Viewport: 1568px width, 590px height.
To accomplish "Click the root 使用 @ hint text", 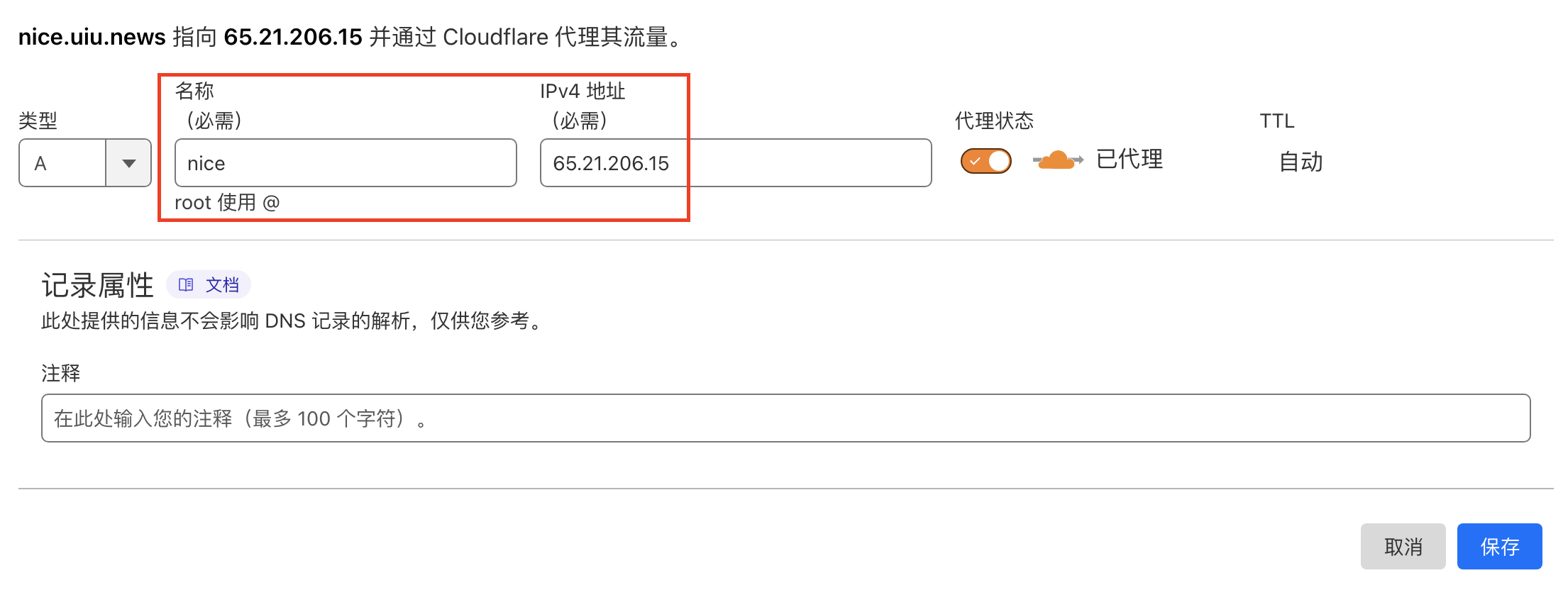I will point(227,203).
